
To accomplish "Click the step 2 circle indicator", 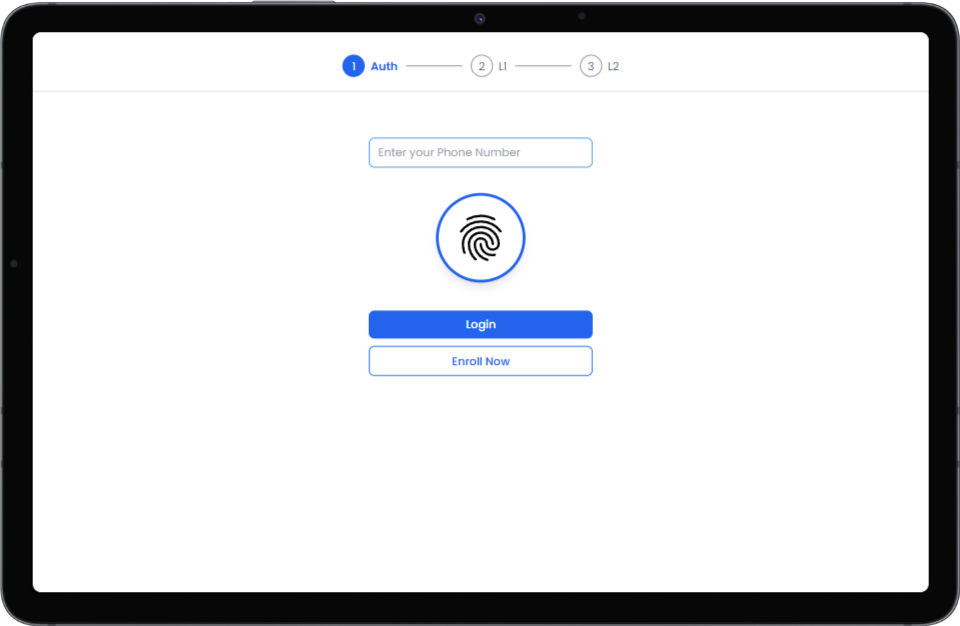I will tap(481, 66).
